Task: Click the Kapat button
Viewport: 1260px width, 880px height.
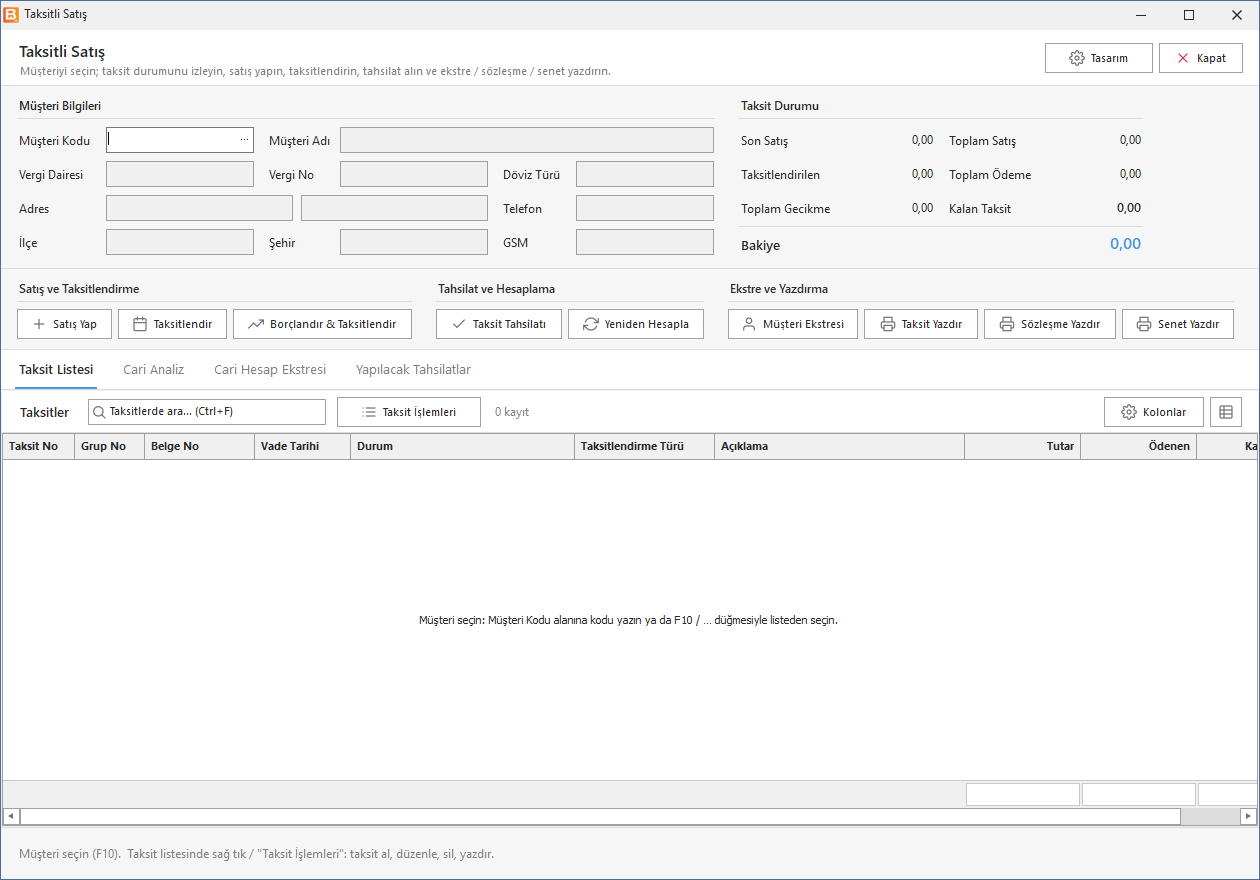Action: 1201,58
